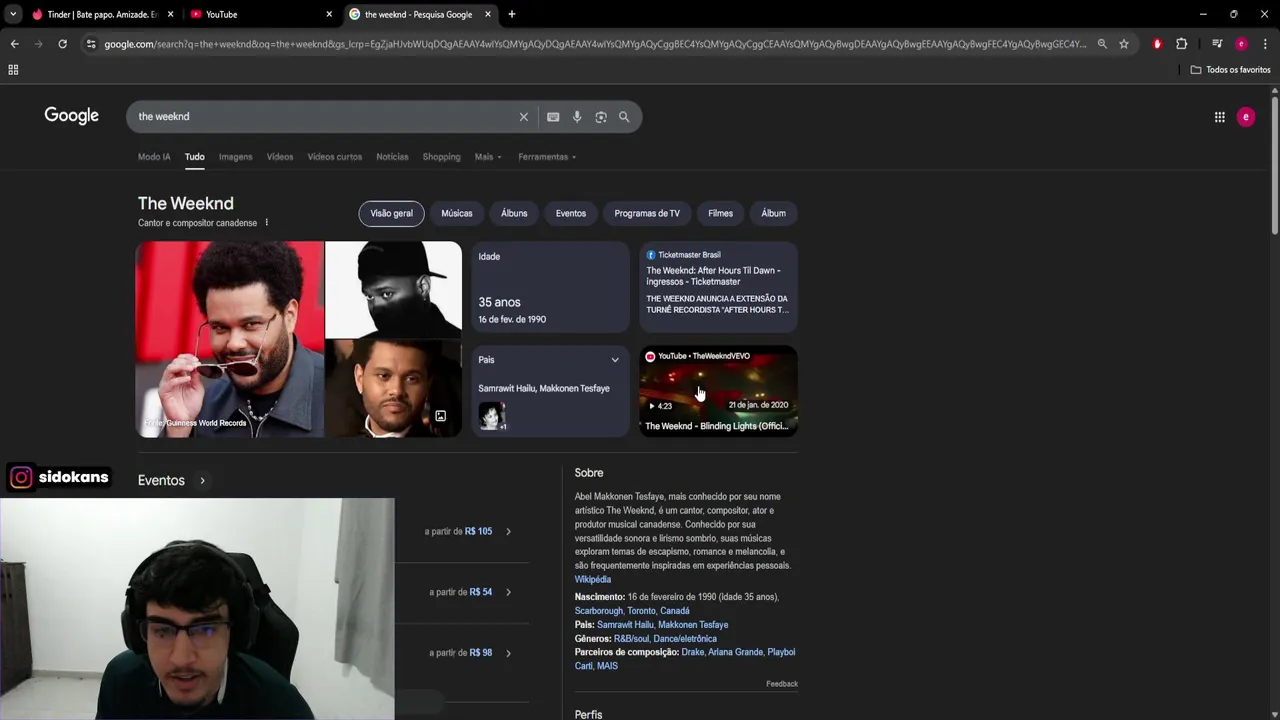The image size is (1280, 720).
Task: Clear the search box text
Action: pos(523,117)
